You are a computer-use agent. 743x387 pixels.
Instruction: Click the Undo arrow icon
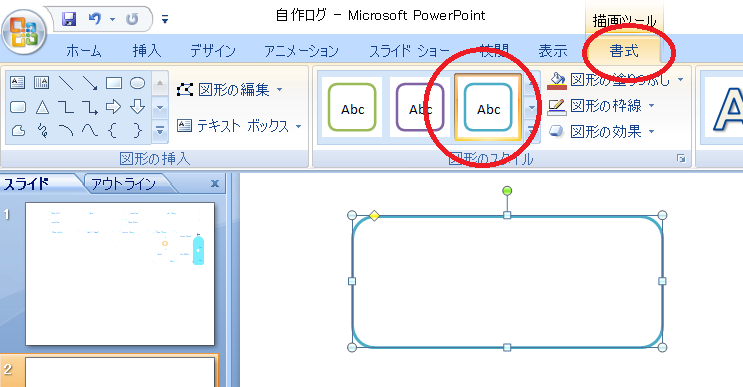(x=95, y=19)
